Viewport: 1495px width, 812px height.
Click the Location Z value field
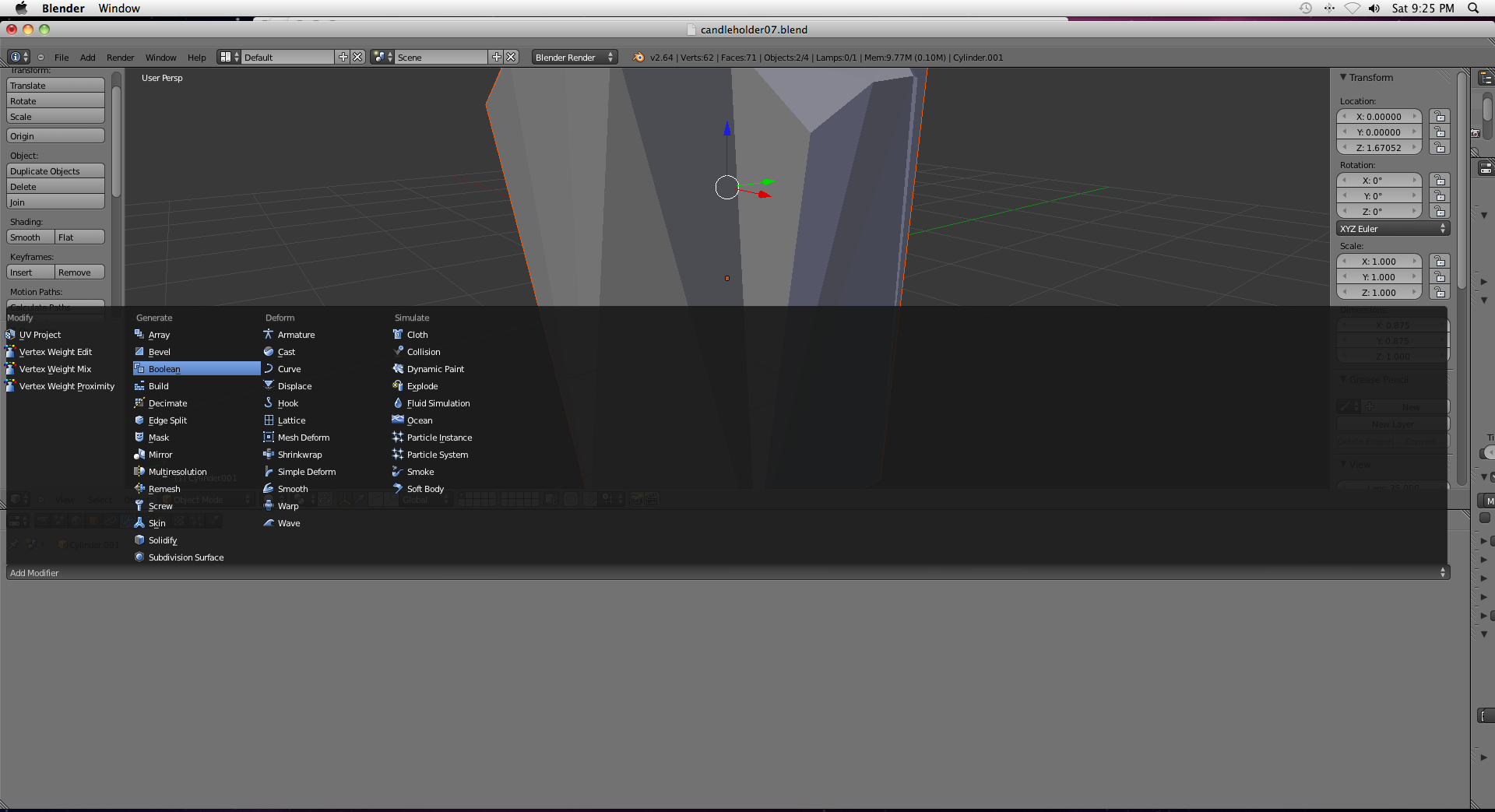(x=1379, y=148)
